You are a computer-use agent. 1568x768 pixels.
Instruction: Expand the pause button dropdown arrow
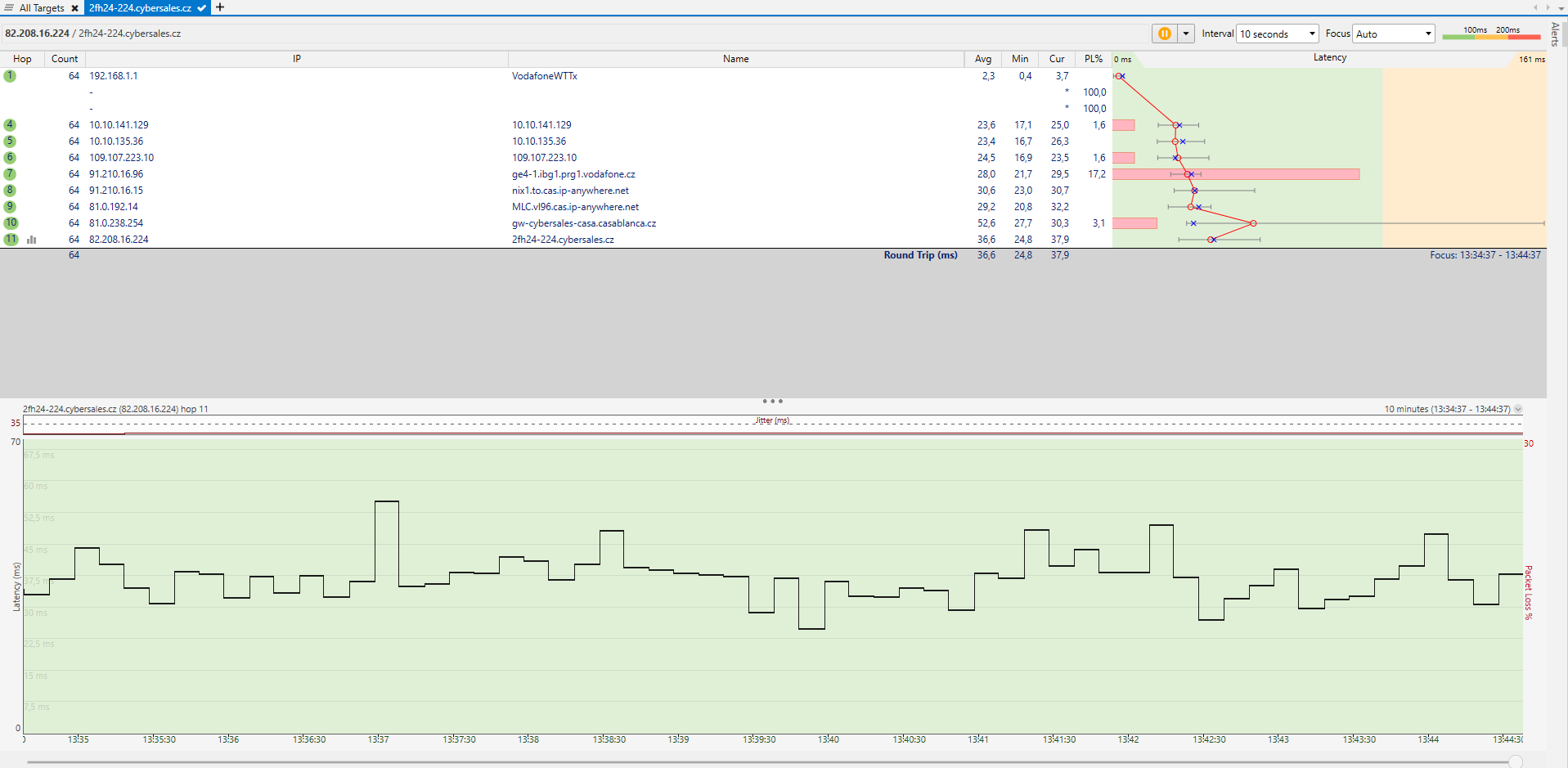coord(1185,34)
